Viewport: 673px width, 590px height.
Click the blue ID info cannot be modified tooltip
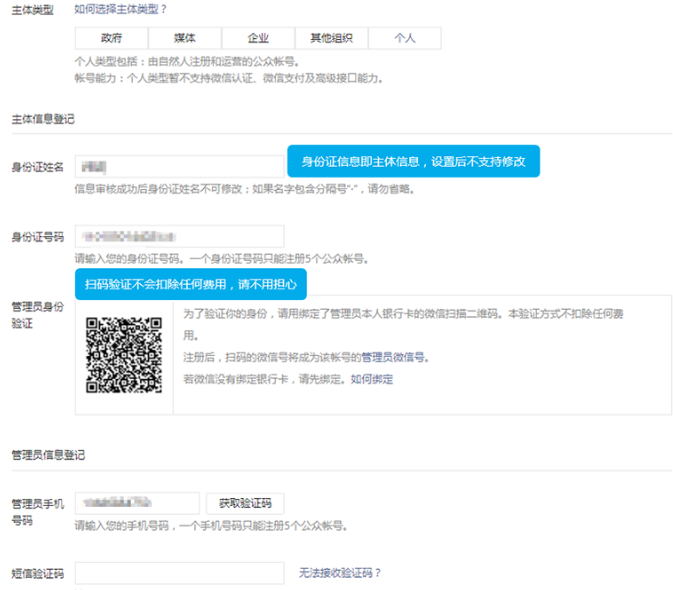point(413,161)
